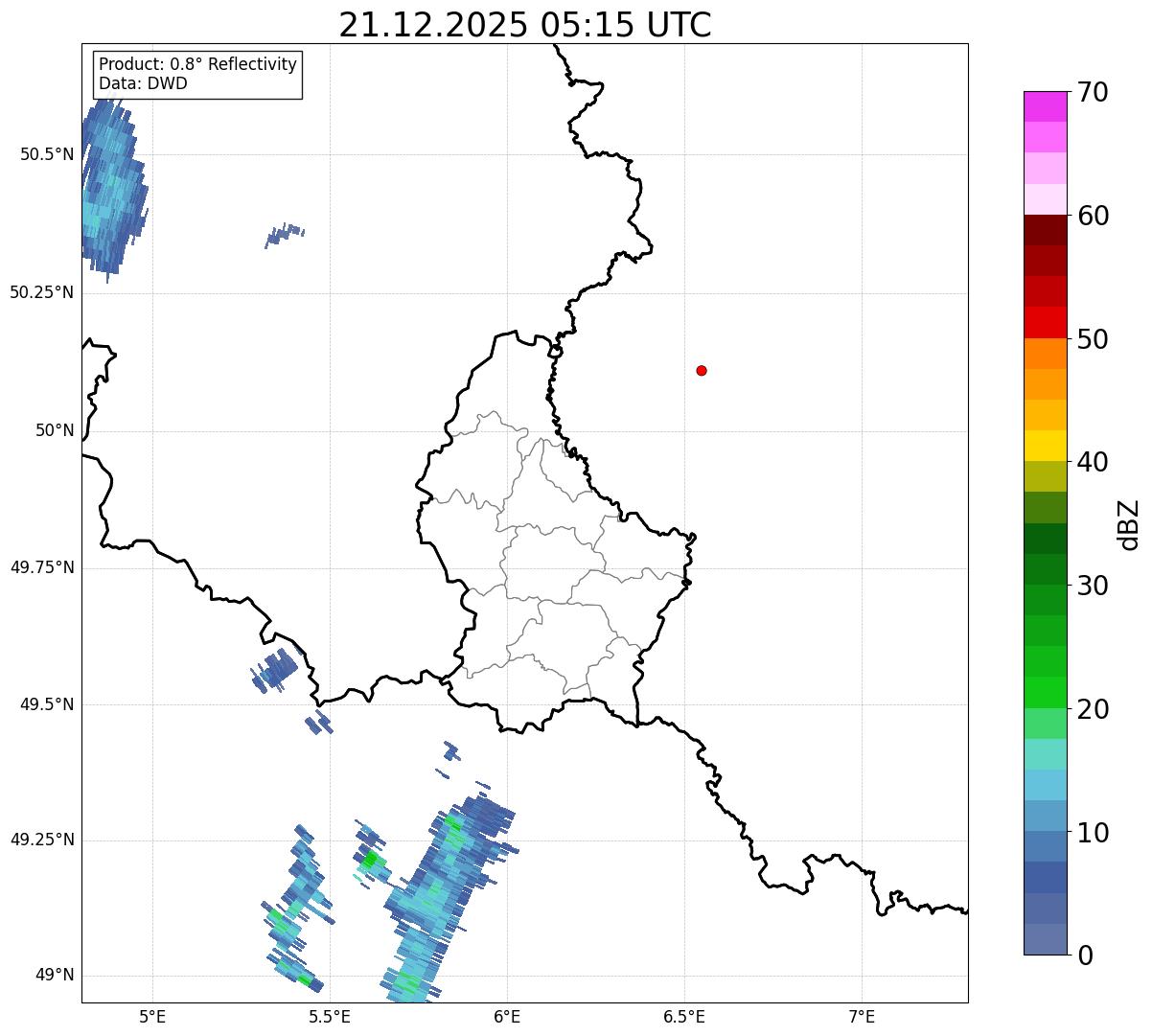This screenshot has width=1152, height=1036.
Task: Click the colorbar tick label 0
Action: pyautogui.click(x=1085, y=955)
